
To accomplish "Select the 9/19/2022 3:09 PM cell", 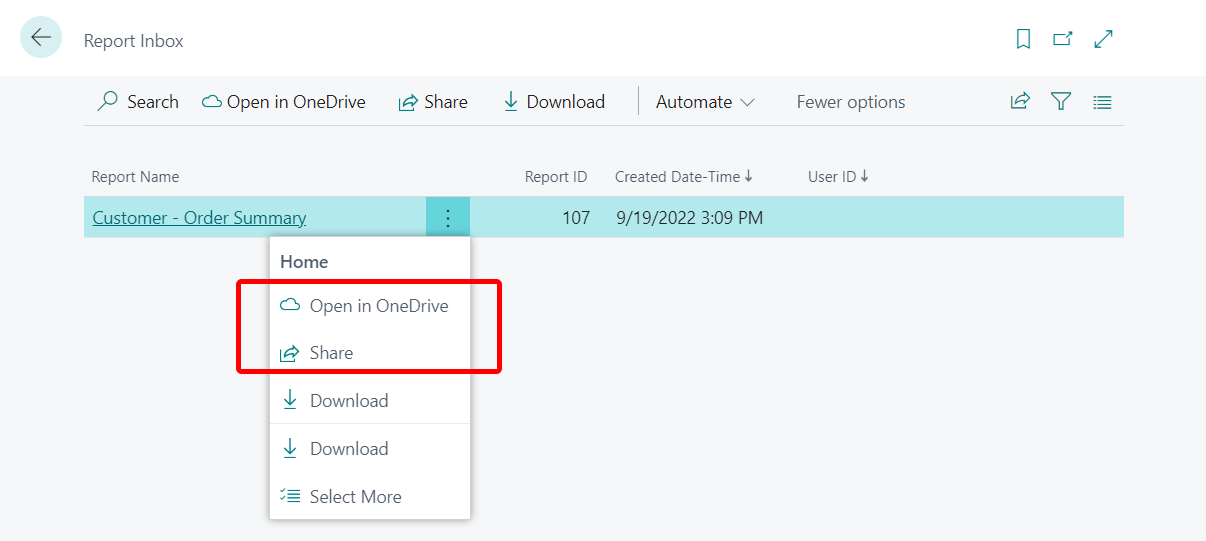I will pos(690,217).
